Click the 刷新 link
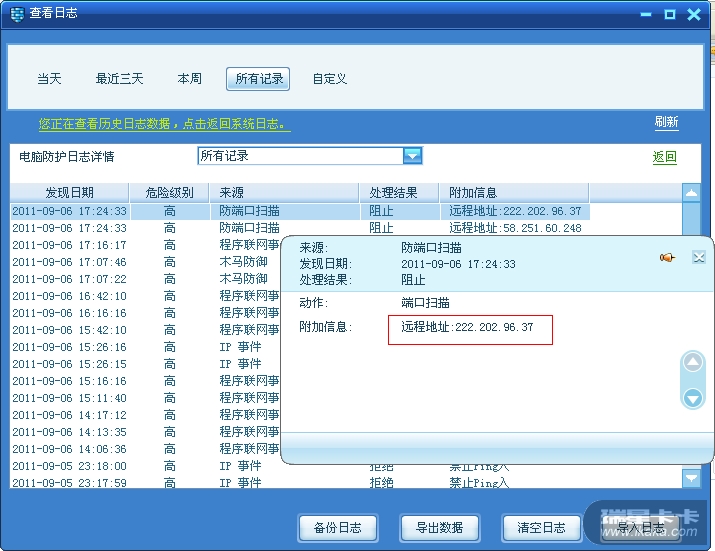 666,122
